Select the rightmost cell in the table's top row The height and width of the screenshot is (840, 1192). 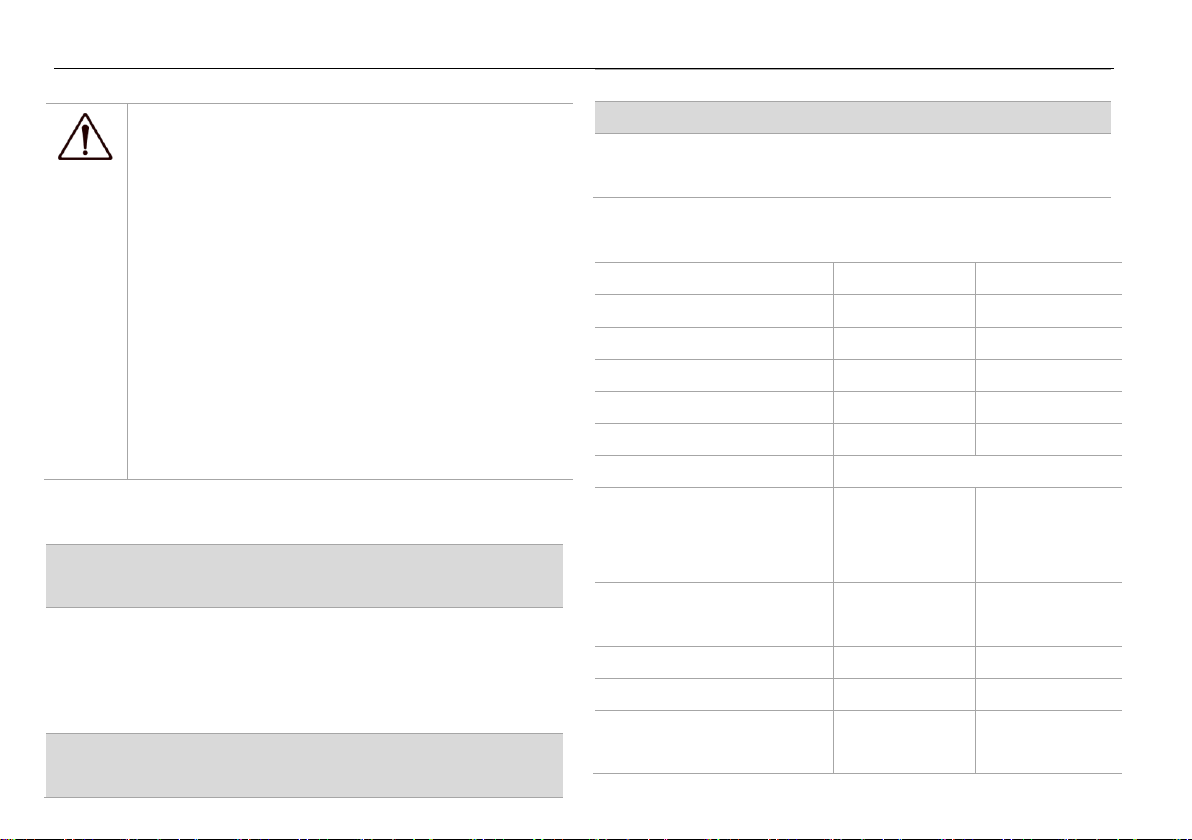[1048, 278]
